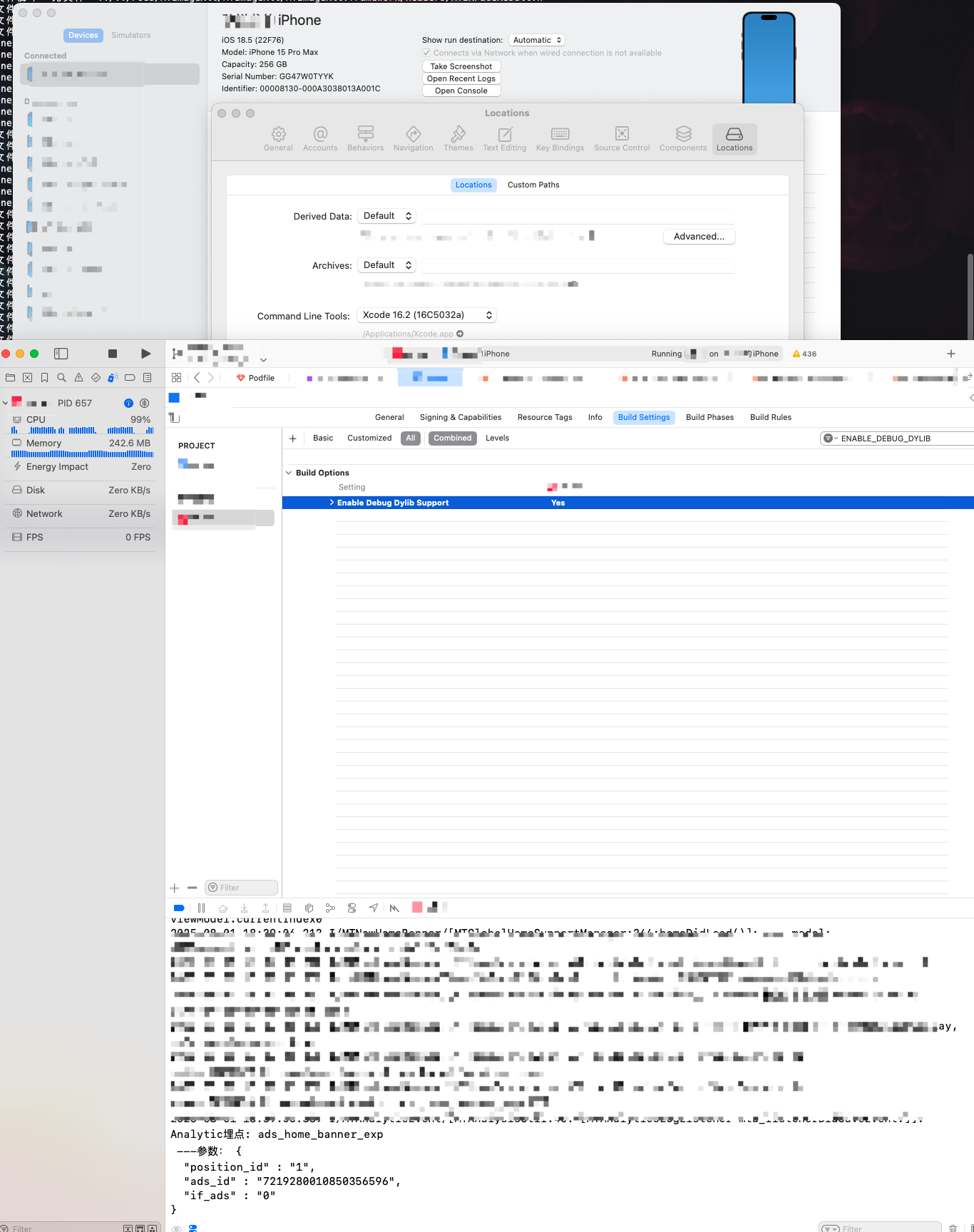Screen dimensions: 974x1232
Task: Pause program execution in debug bar
Action: pyautogui.click(x=201, y=908)
